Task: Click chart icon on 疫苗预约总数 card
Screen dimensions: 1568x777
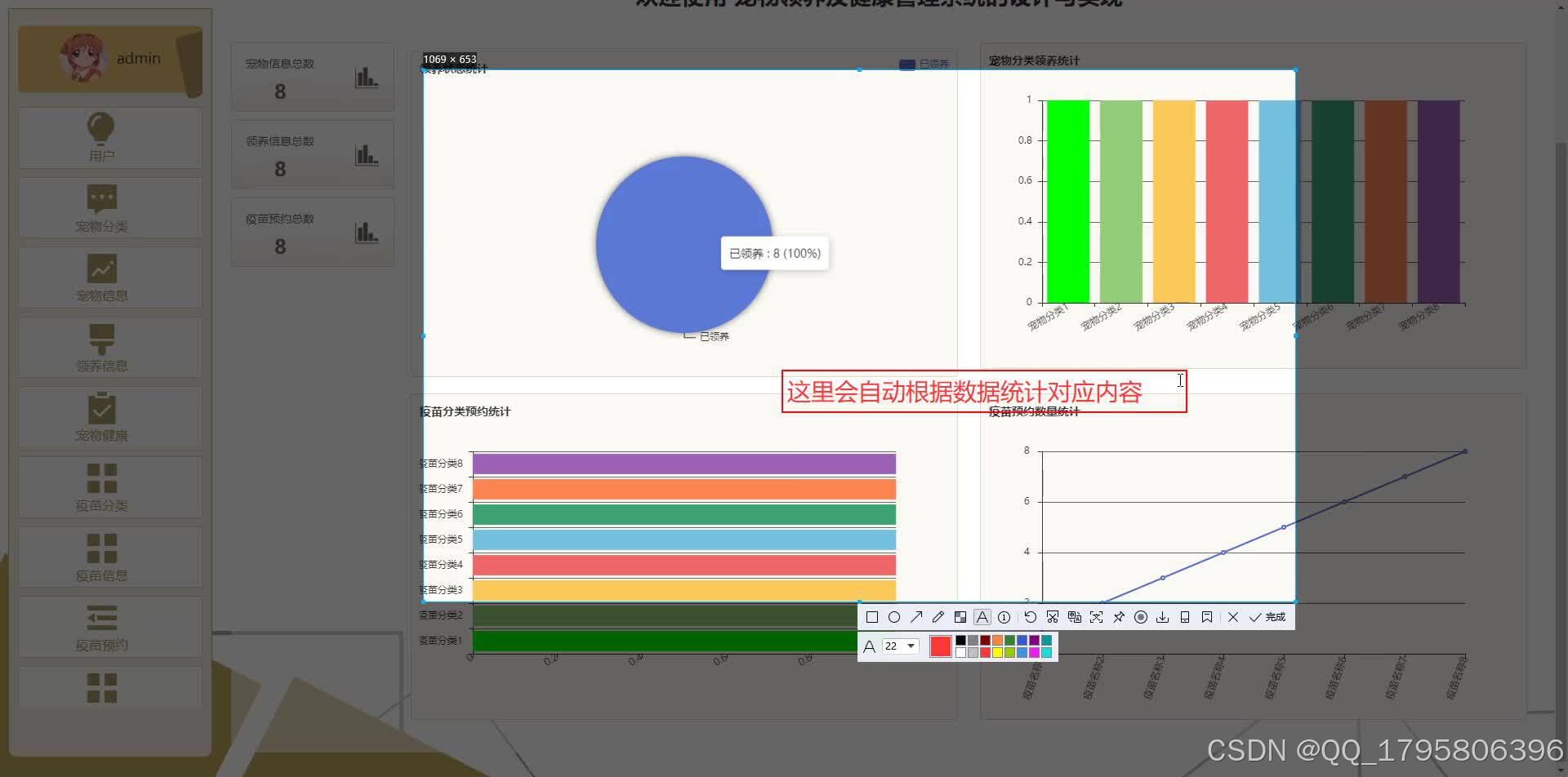Action: pos(366,232)
